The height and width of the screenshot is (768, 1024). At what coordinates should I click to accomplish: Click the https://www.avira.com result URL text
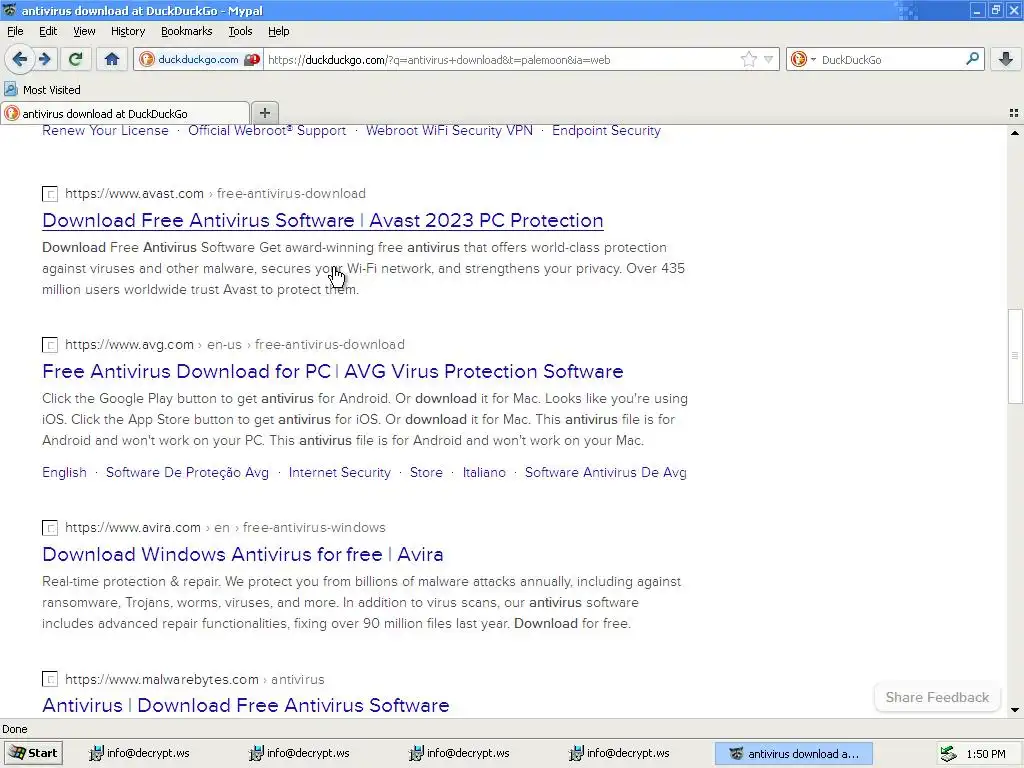[x=133, y=527]
